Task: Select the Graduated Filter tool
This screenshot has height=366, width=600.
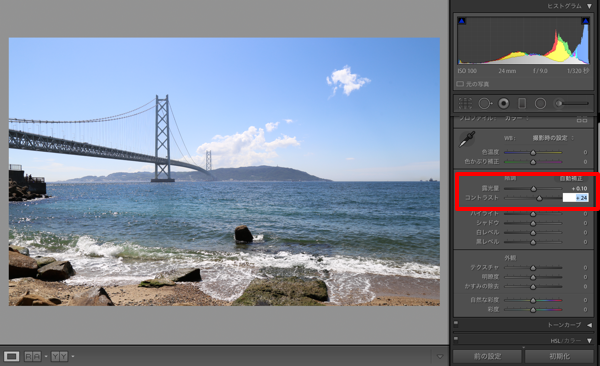Action: [522, 103]
